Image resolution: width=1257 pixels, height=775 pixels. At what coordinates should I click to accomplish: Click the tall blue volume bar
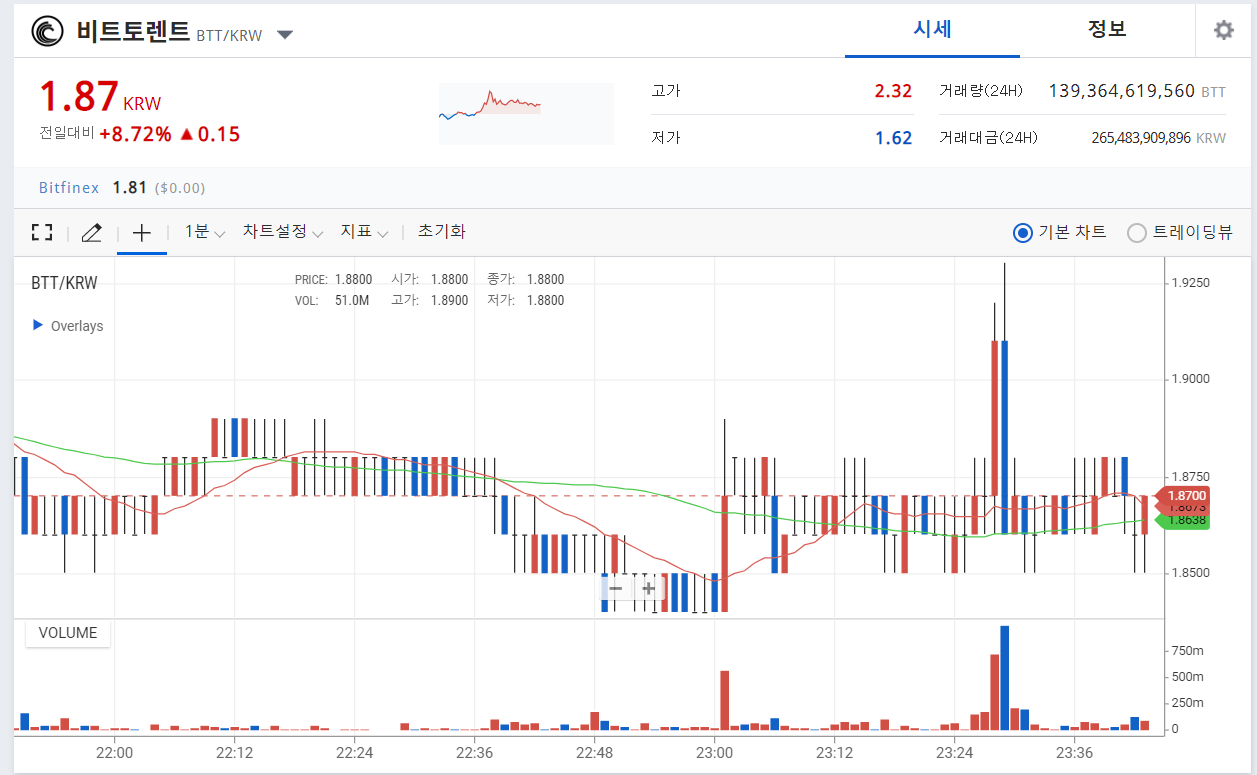pyautogui.click(x=1004, y=677)
